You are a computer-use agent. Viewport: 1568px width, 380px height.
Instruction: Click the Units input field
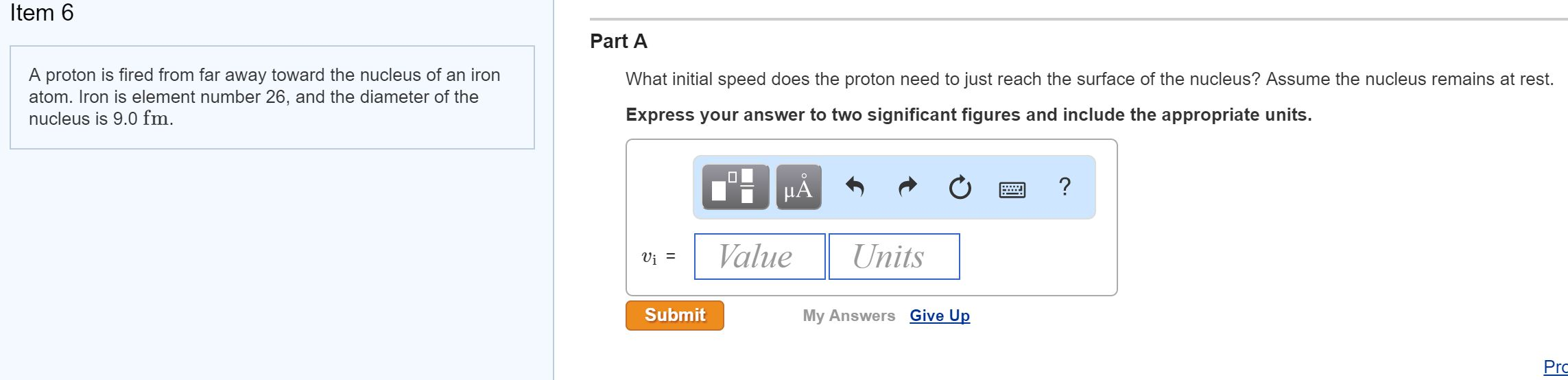(894, 257)
